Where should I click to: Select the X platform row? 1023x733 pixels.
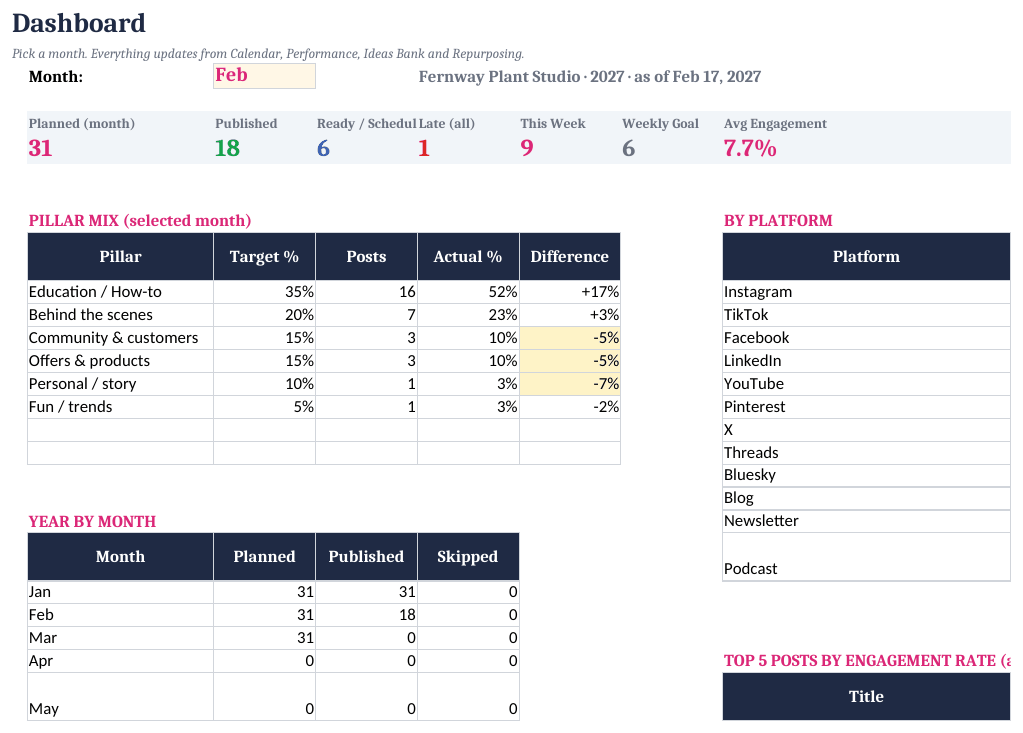866,430
